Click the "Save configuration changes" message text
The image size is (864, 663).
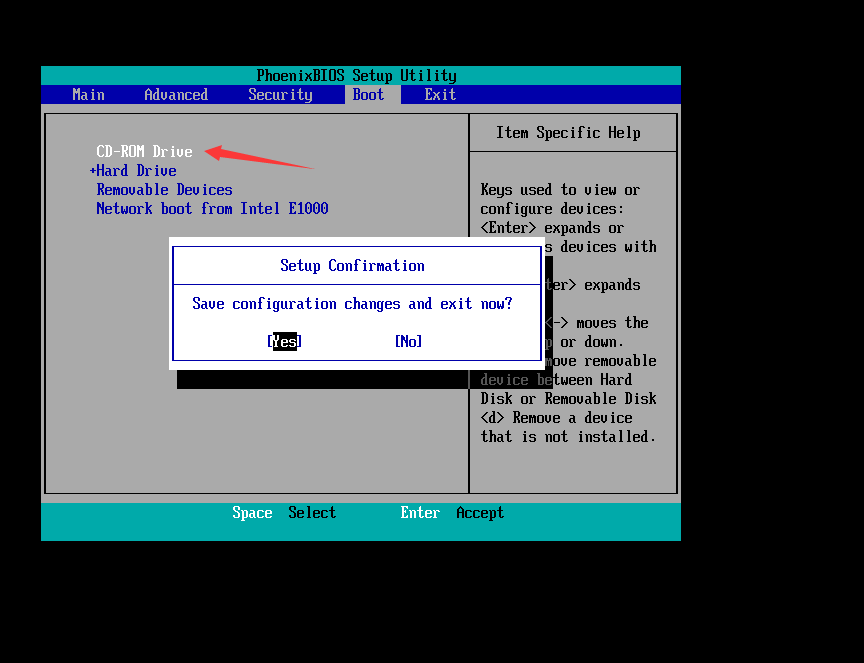click(x=352, y=304)
